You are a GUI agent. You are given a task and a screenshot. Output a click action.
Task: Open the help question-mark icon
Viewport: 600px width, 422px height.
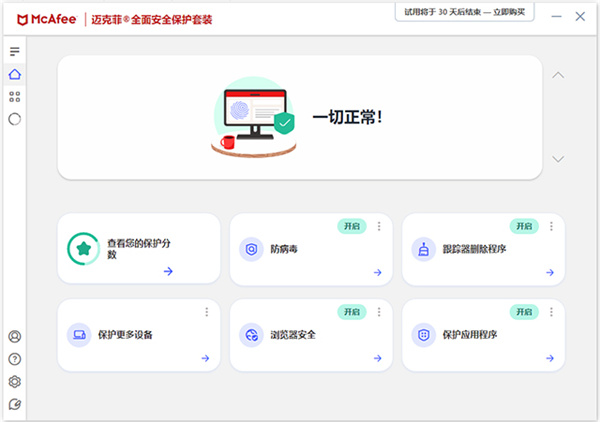14,359
